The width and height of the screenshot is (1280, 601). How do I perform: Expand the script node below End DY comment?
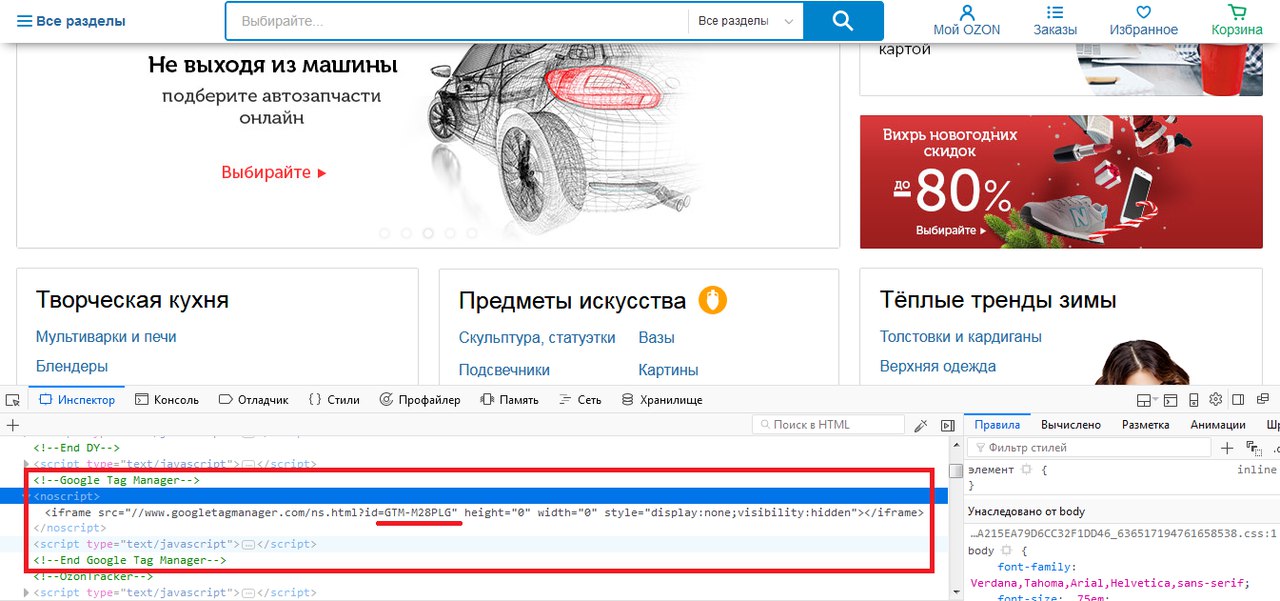point(27,465)
